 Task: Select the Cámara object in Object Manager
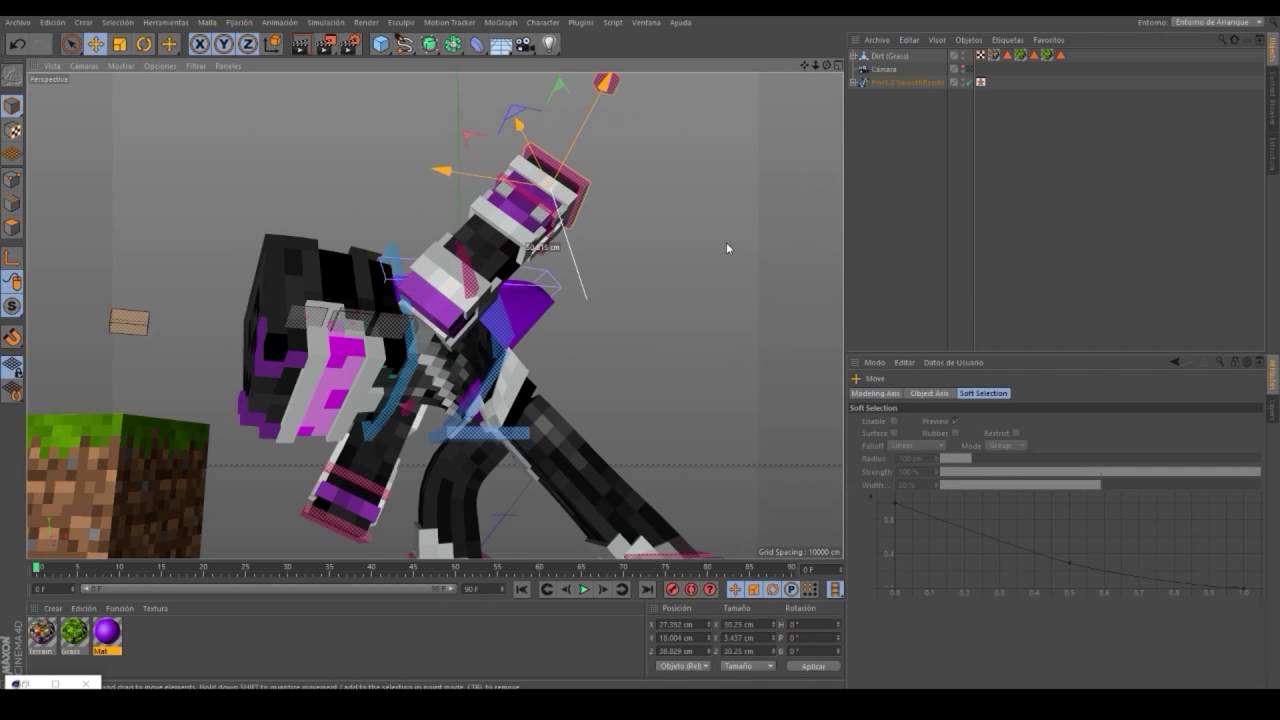pos(884,69)
